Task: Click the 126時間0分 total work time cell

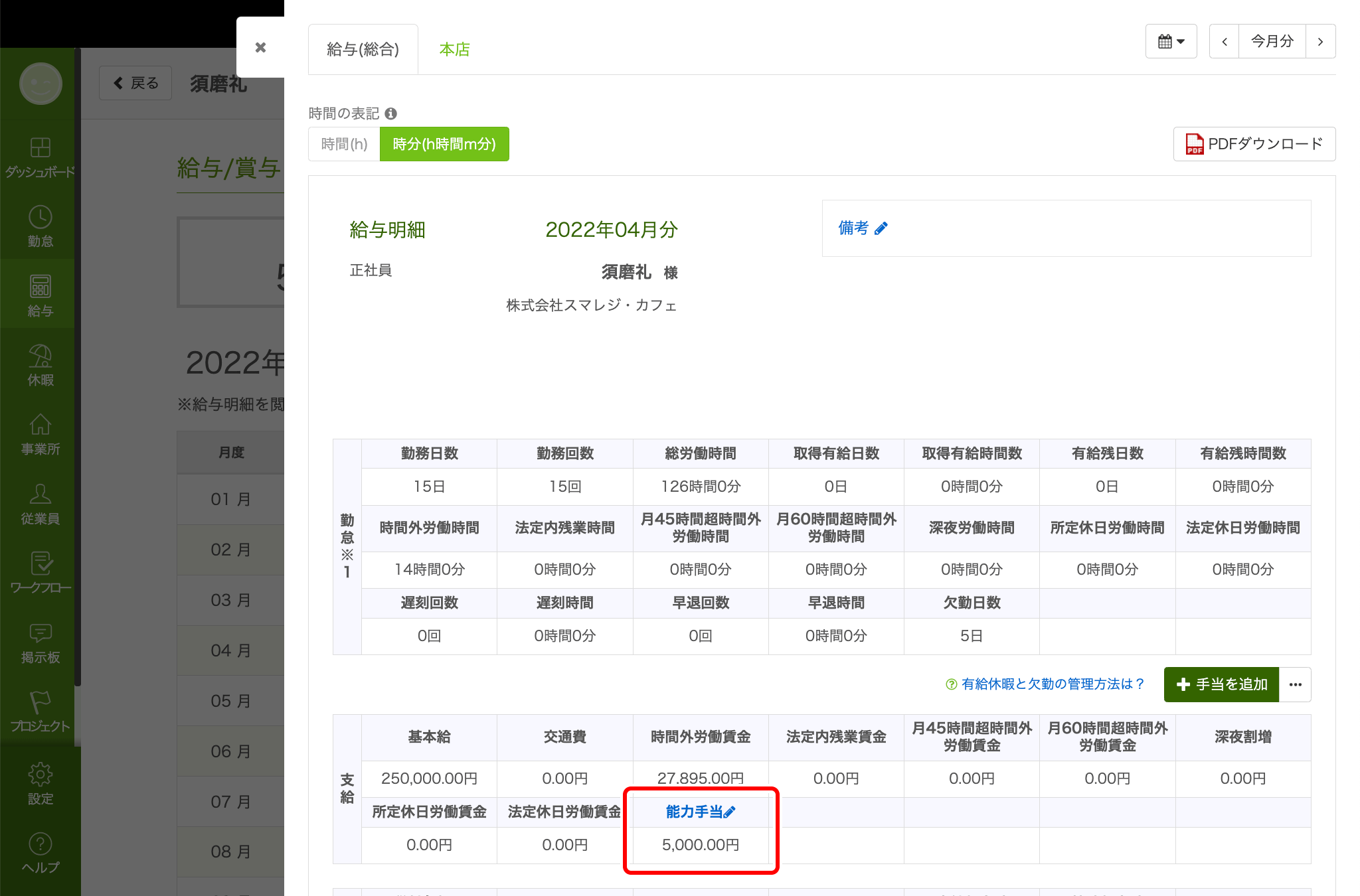Action: click(701, 486)
